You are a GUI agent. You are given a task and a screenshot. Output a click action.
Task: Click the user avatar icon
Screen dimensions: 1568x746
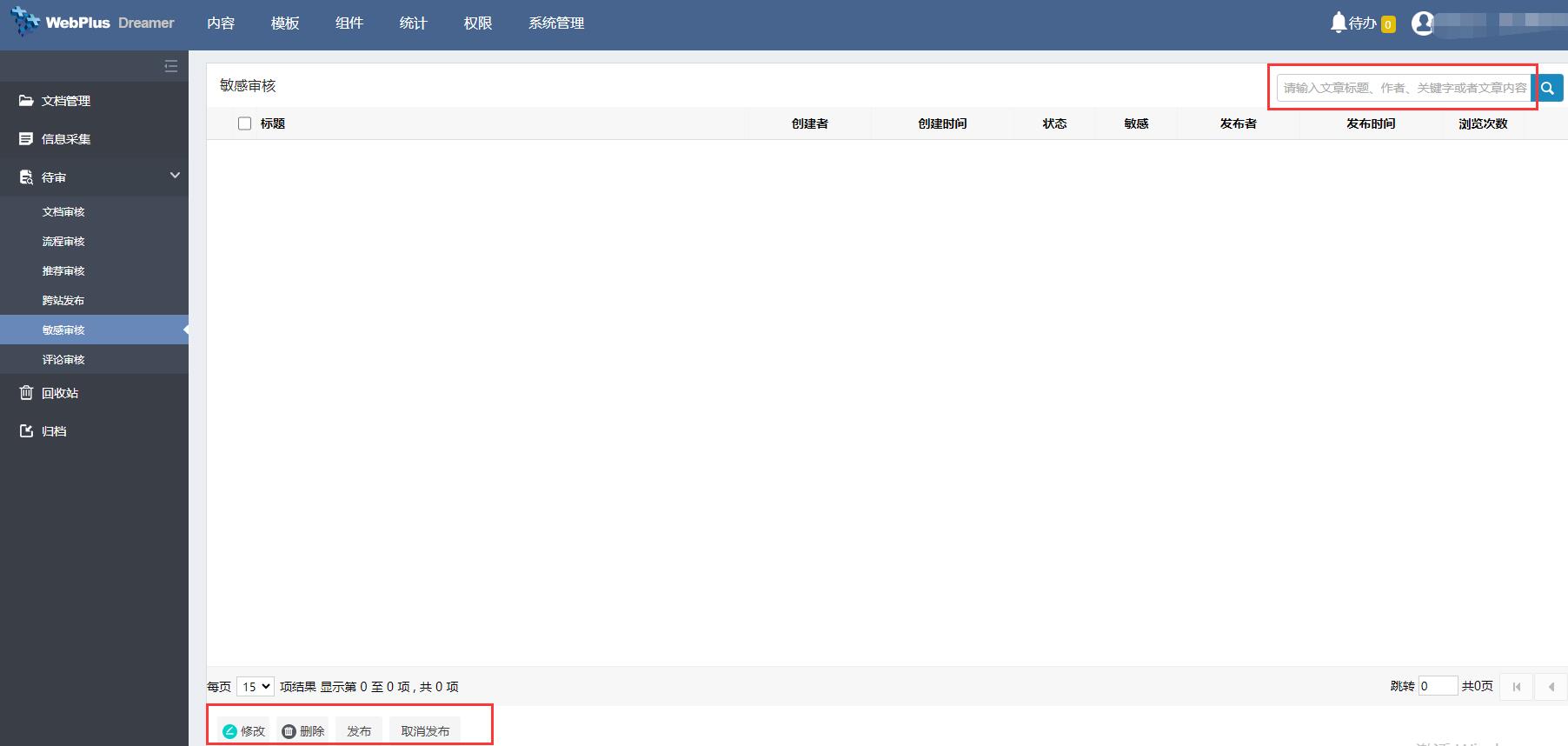1422,23
